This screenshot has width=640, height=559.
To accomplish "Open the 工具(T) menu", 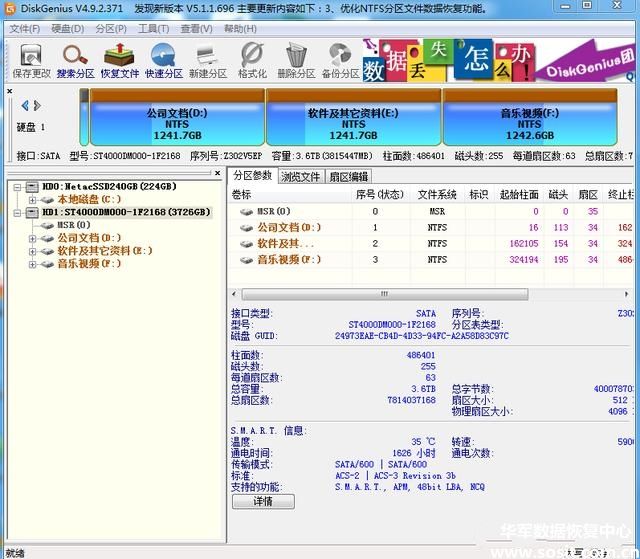I will click(153, 28).
